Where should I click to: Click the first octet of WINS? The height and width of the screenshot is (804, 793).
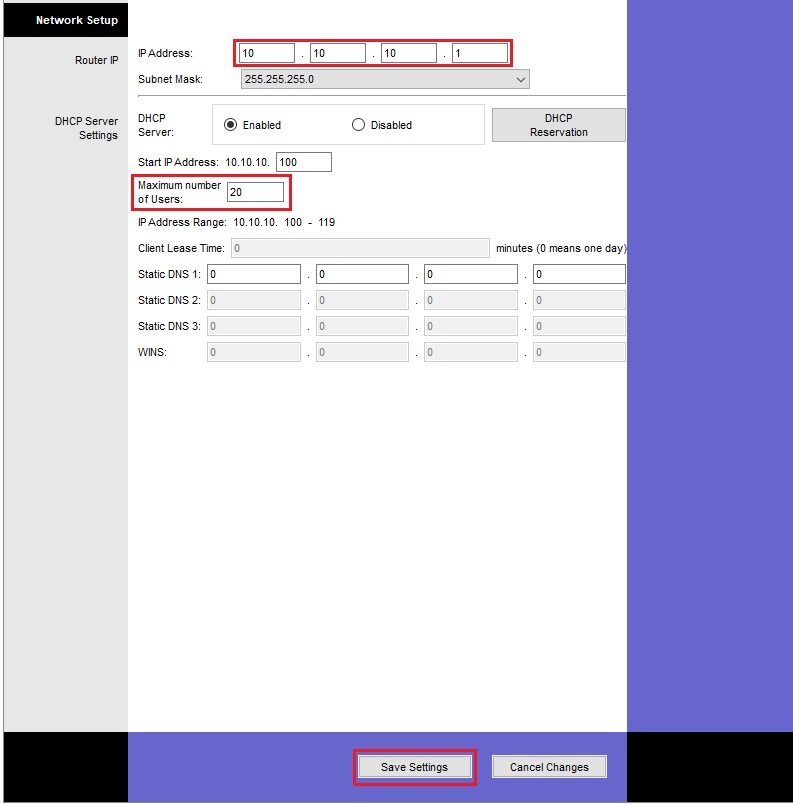pos(254,352)
